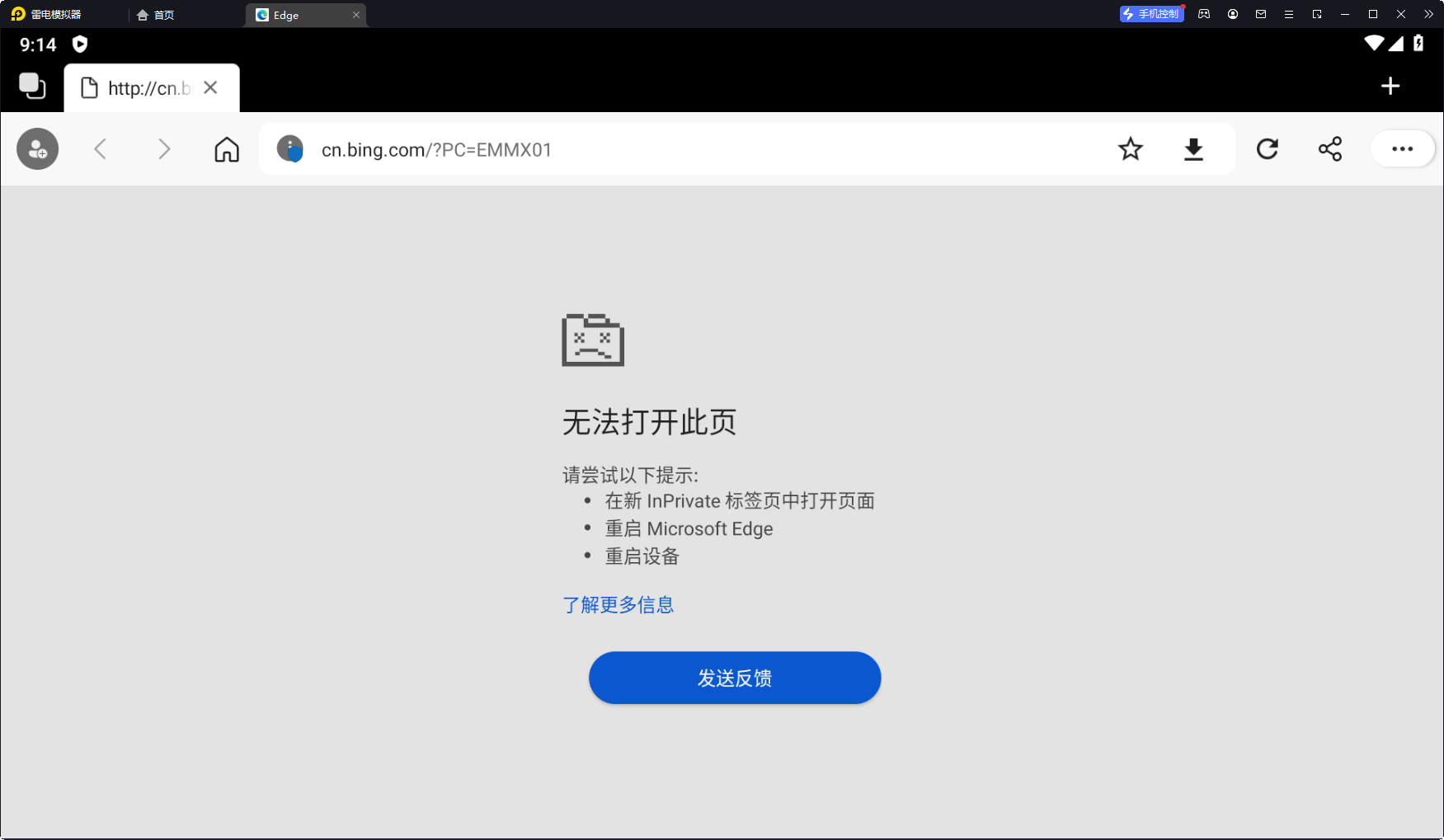Open the 了解更多信息 link
Image resolution: width=1444 pixels, height=840 pixels.
(x=618, y=605)
